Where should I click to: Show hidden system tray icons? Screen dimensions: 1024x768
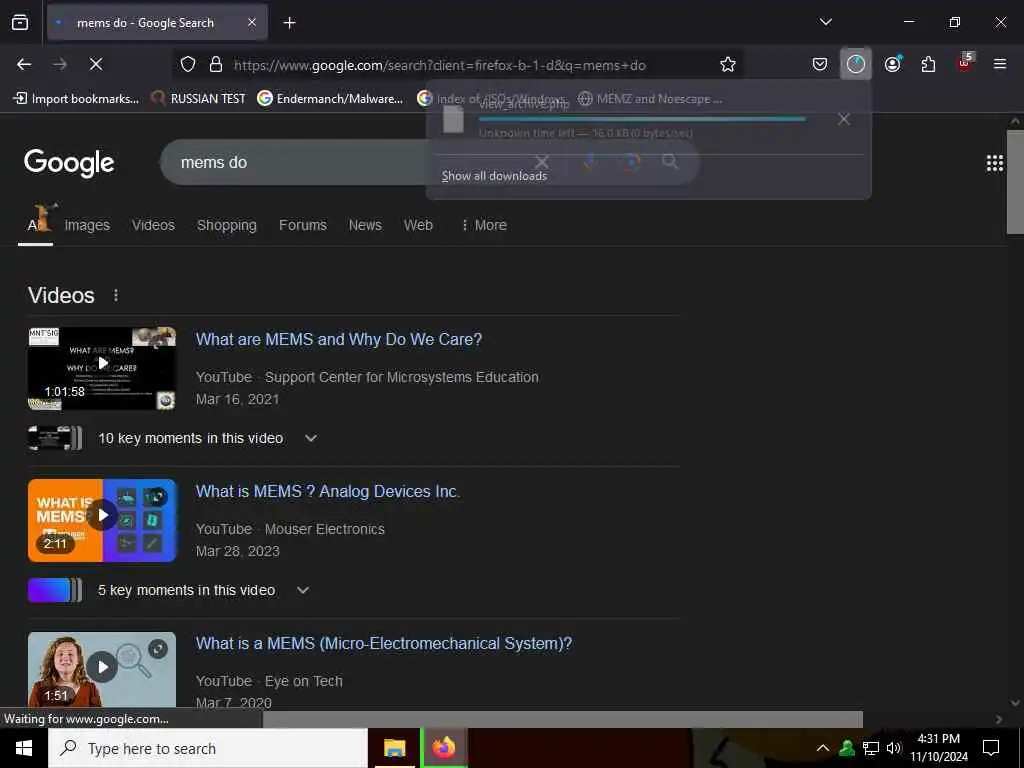click(x=823, y=748)
